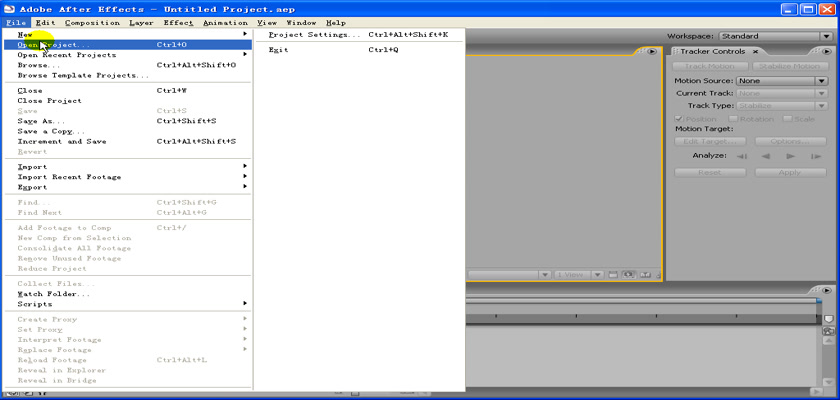Open the Composition panel options menu icon

(x=651, y=51)
